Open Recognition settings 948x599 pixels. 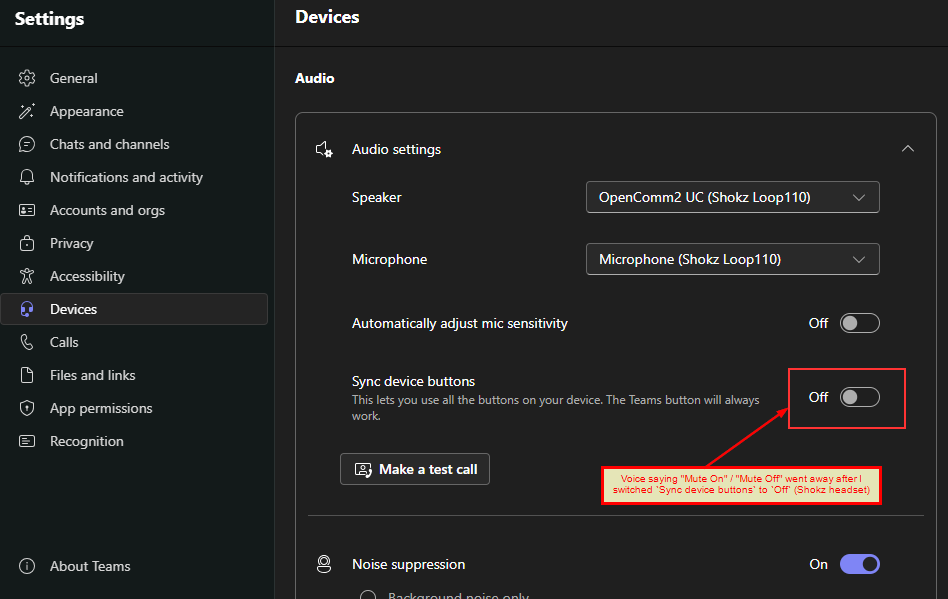pyautogui.click(x=134, y=441)
